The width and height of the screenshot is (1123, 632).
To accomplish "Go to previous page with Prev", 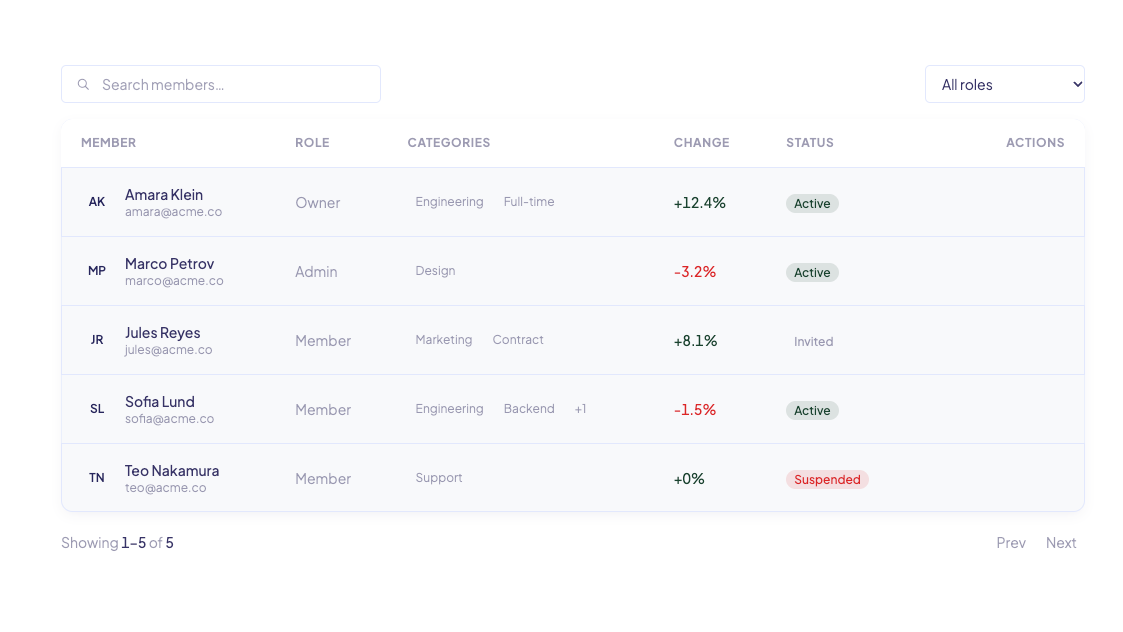I will tap(1011, 543).
